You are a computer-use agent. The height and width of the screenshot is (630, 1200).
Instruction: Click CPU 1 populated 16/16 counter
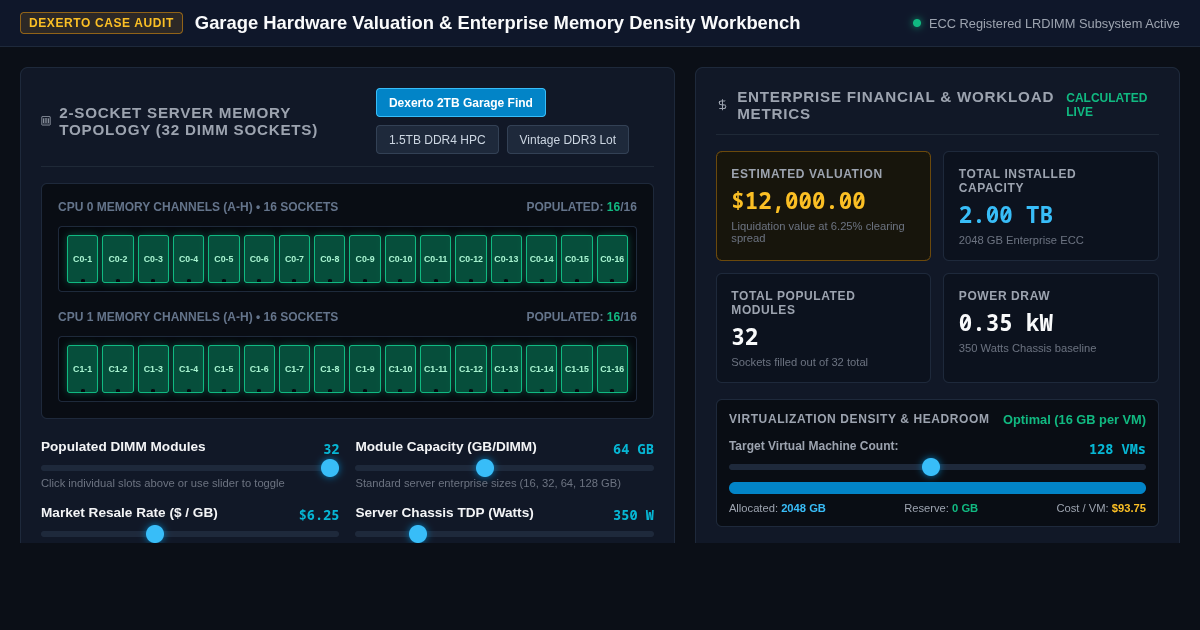(582, 317)
